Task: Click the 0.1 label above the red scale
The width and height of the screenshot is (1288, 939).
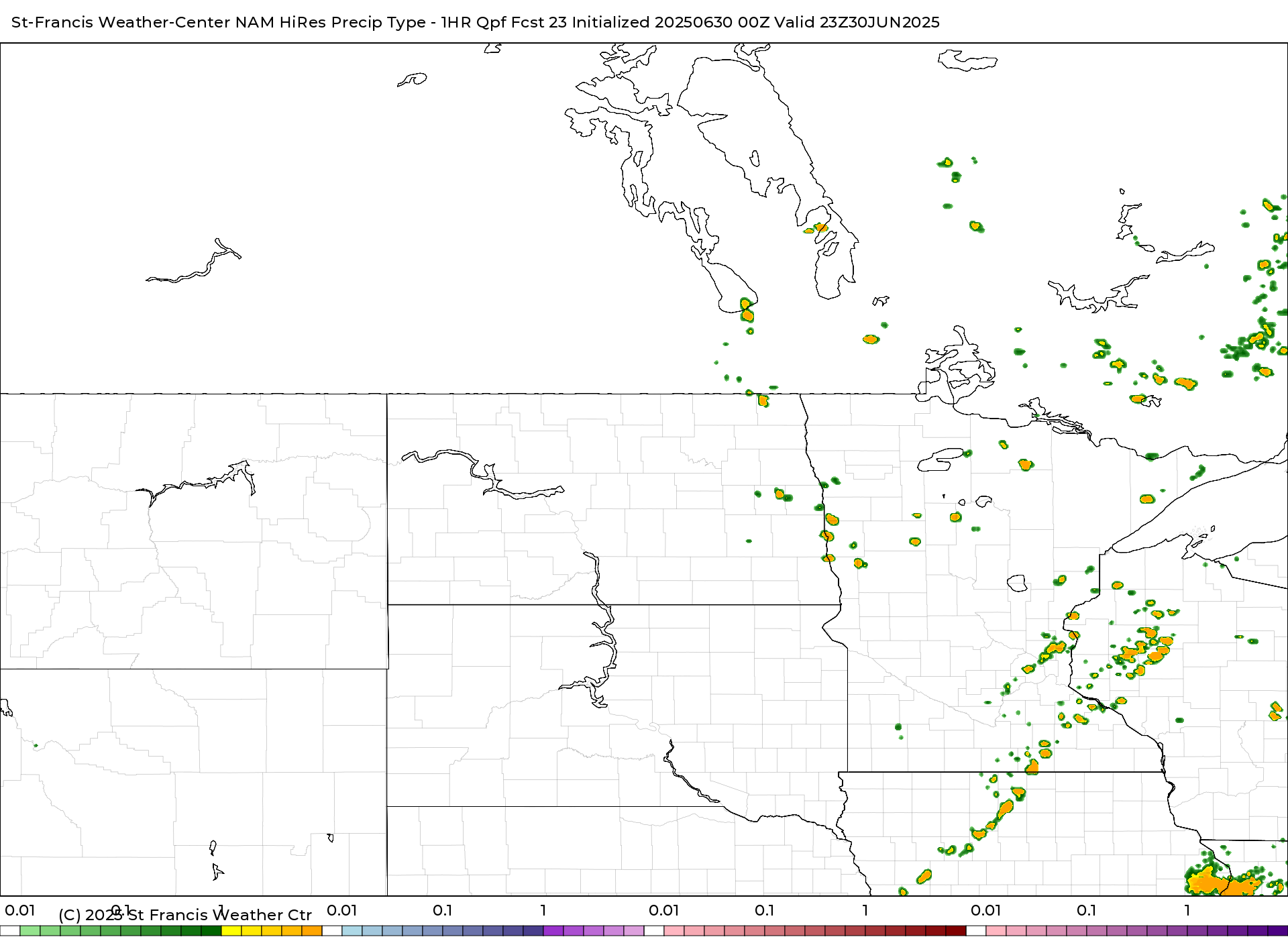Action: [x=765, y=910]
